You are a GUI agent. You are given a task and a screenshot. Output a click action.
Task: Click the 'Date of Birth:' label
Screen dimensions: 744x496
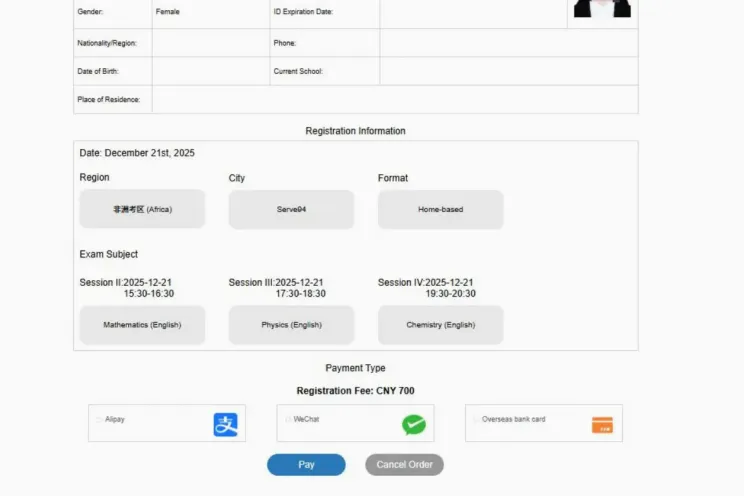tap(98, 71)
